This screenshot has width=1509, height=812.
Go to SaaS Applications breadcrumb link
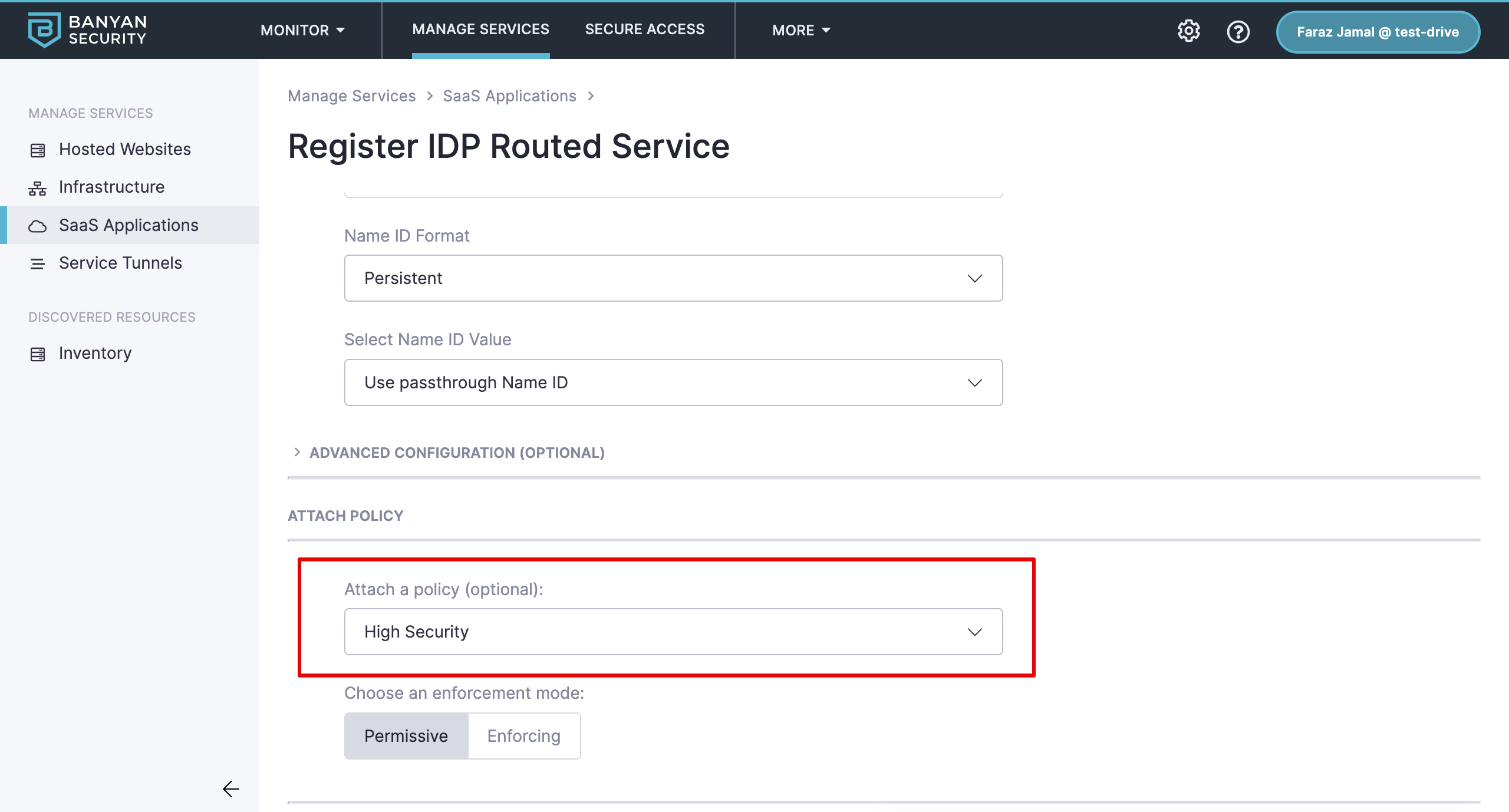point(509,96)
